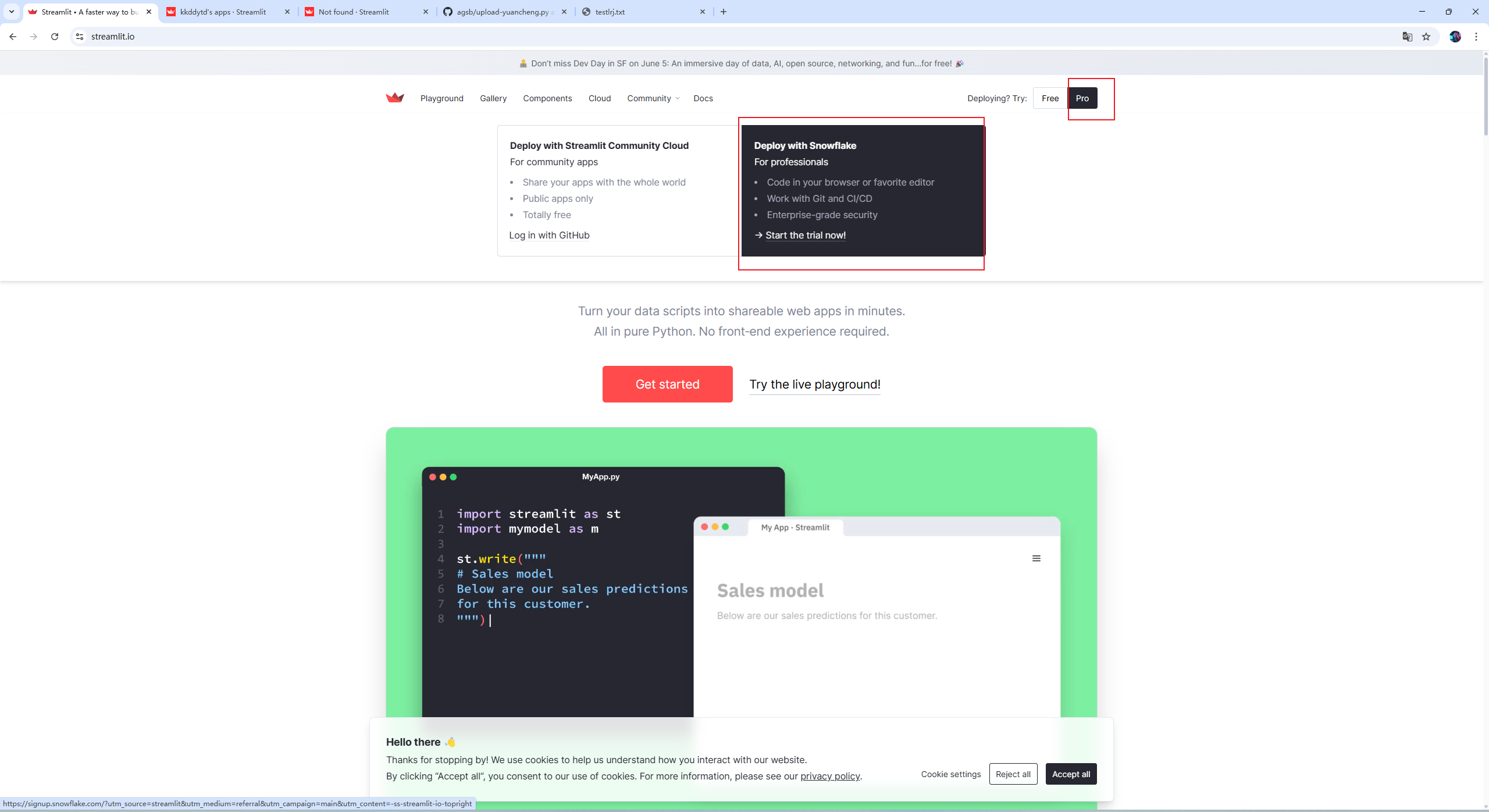
Task: Select the Free deploy option
Action: point(1050,98)
